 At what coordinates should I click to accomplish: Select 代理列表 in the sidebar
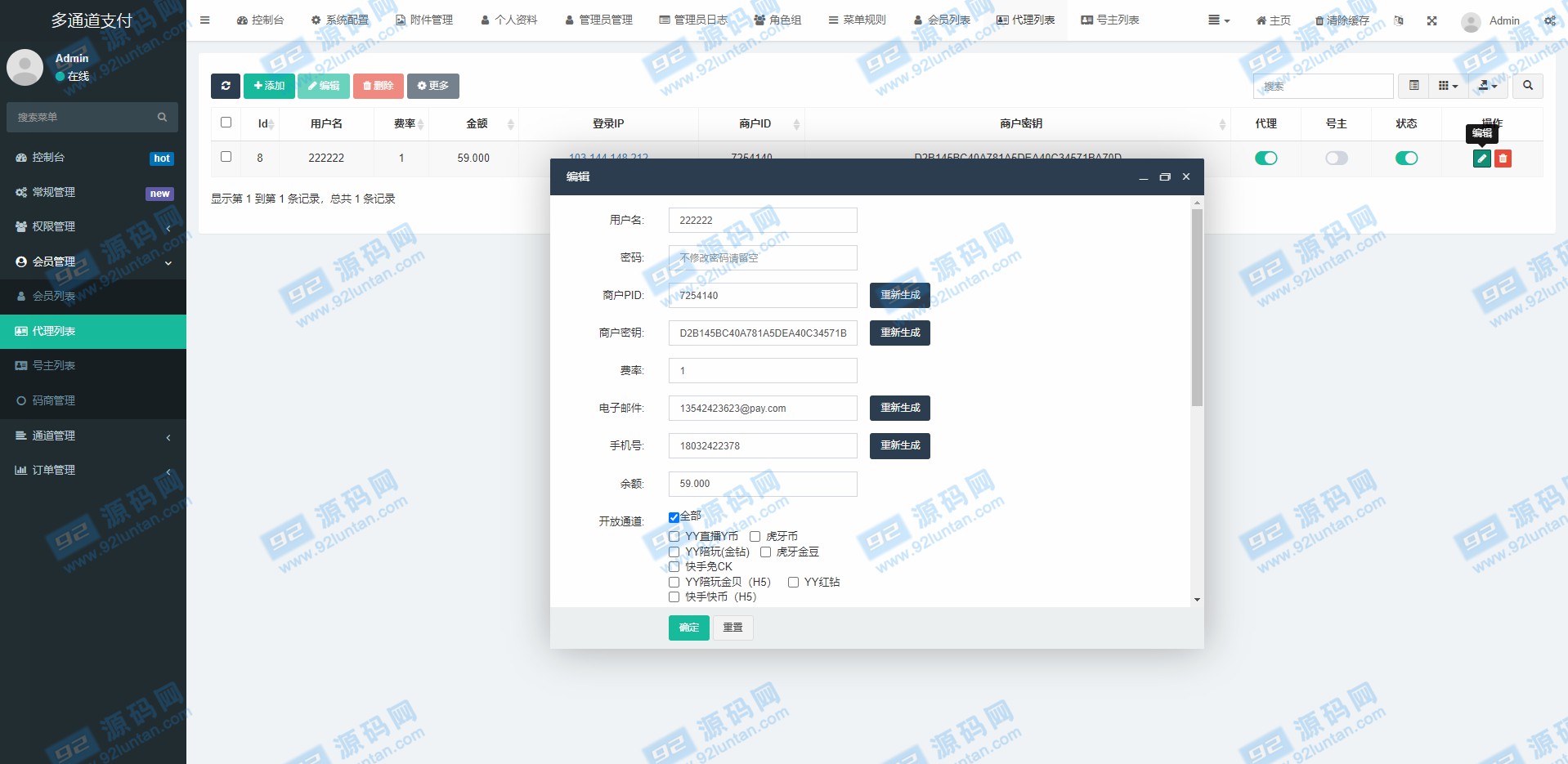point(93,331)
